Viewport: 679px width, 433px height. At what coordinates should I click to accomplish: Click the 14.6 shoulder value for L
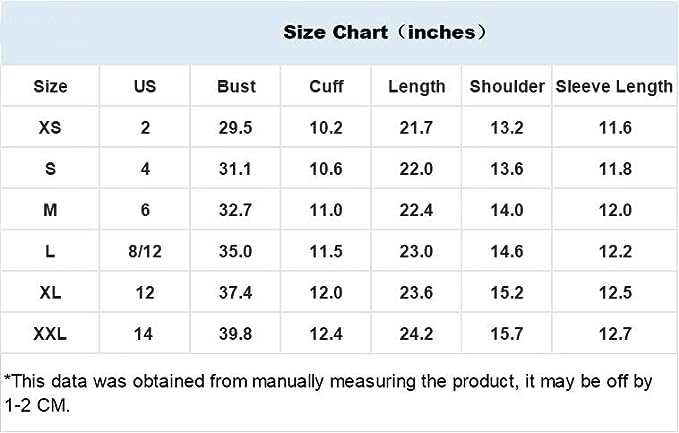click(507, 251)
